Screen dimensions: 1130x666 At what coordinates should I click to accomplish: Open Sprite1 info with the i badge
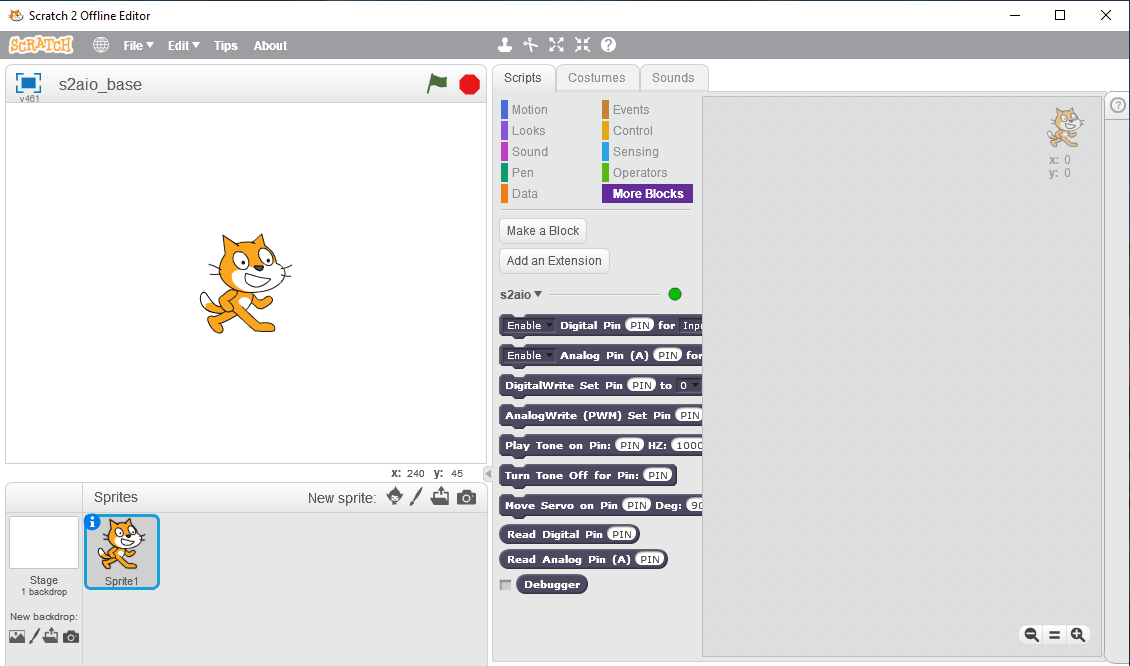tap(91, 522)
